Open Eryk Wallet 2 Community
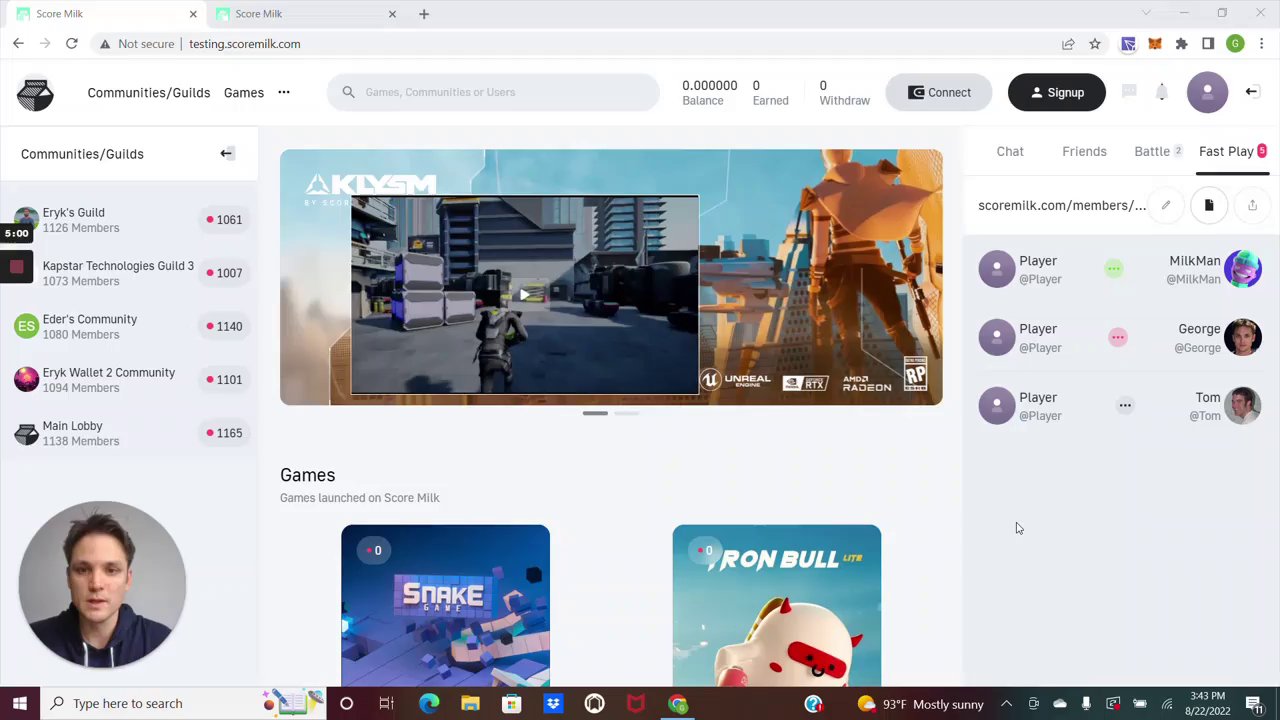Viewport: 1280px width, 720px height. click(x=129, y=379)
